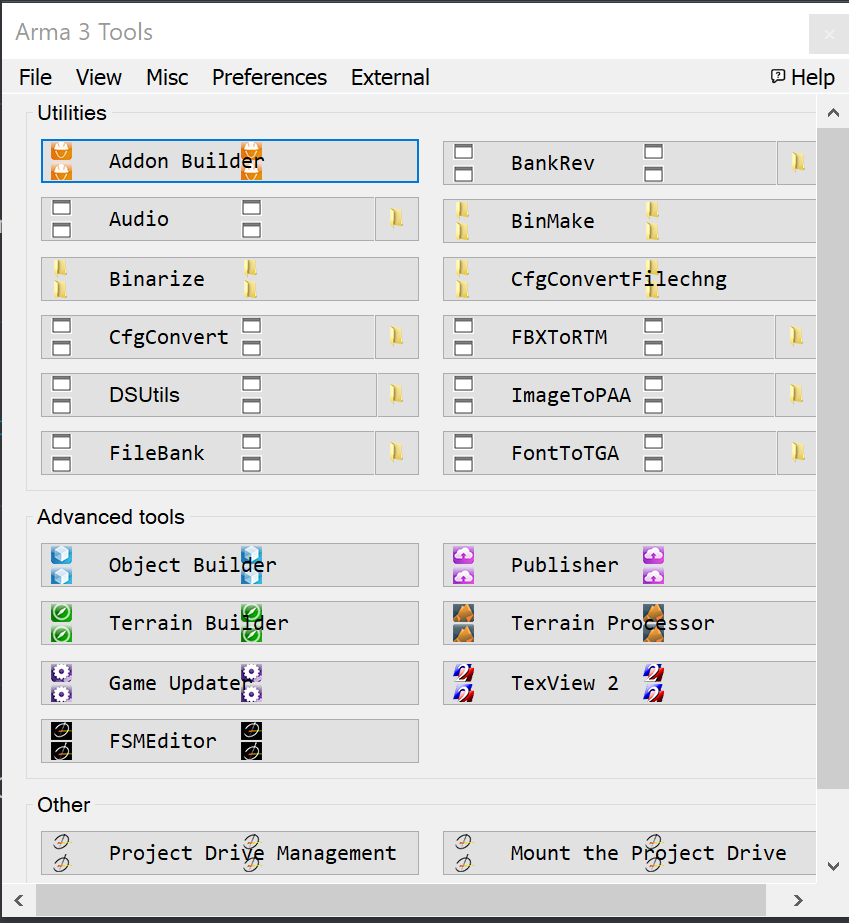Open the folder beside ImageToPAA

tap(795, 394)
